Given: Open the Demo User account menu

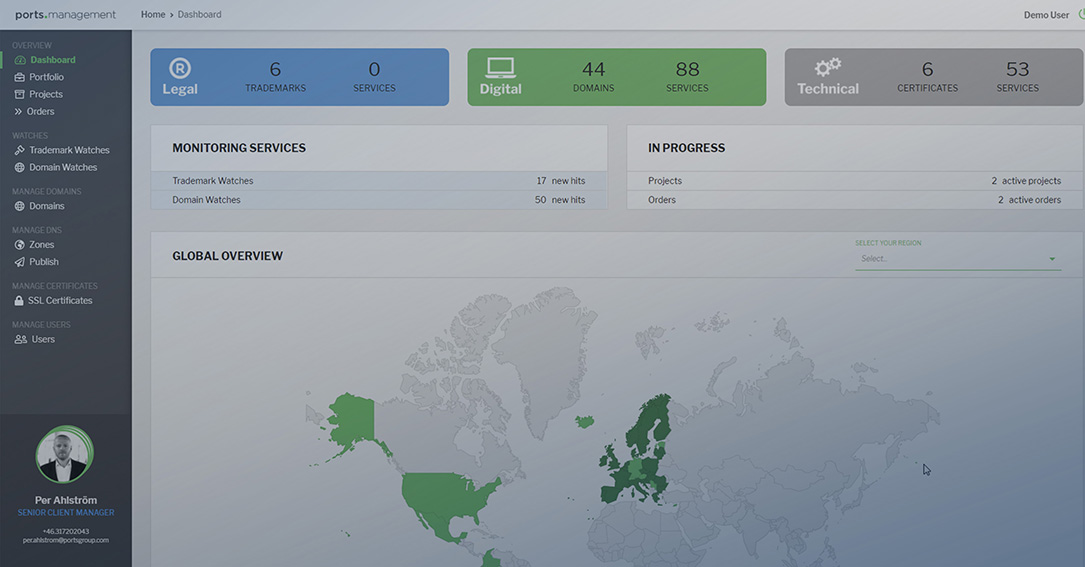Looking at the screenshot, I should (x=1046, y=15).
